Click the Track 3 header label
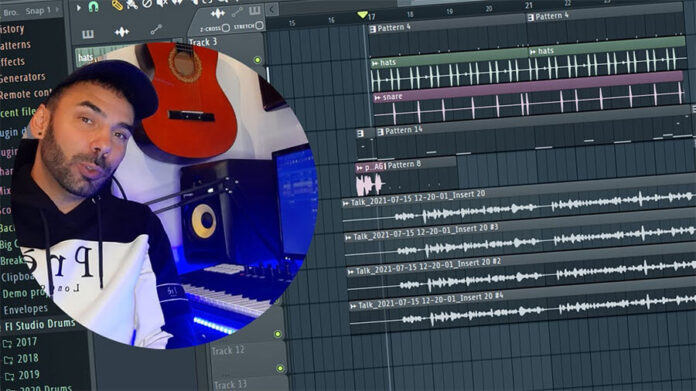The width and height of the screenshot is (696, 391). [203, 42]
